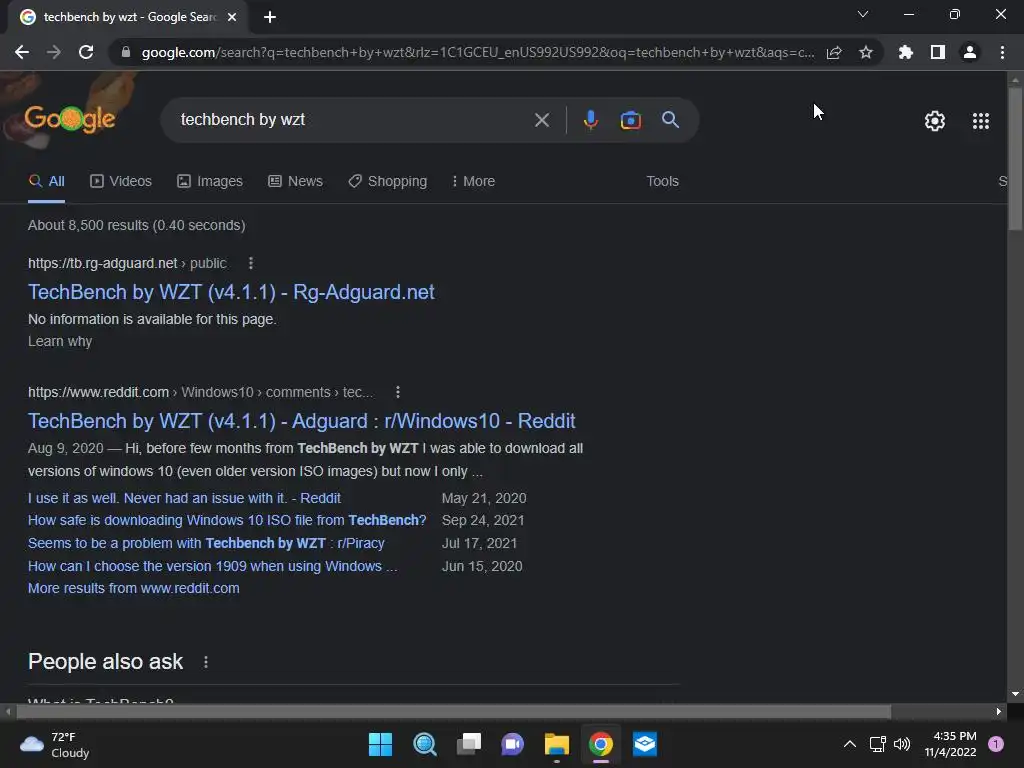Submit search with magnifier icon
1024x768 pixels.
(671, 120)
